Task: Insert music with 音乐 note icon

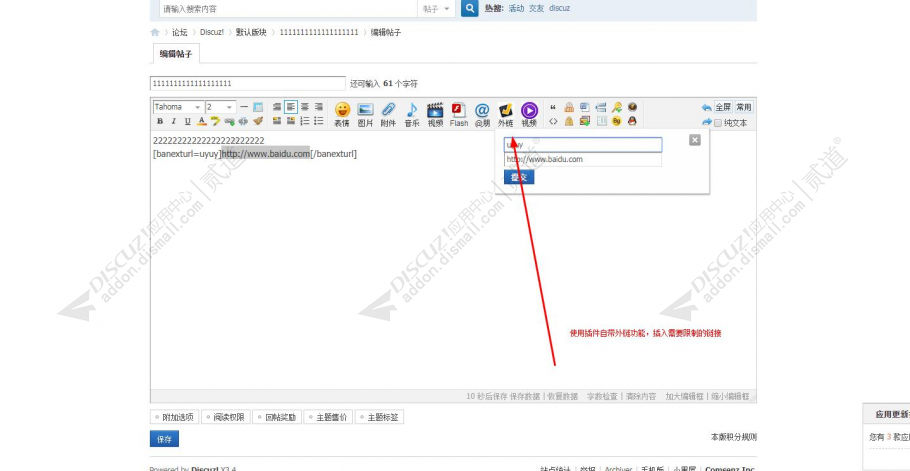Action: [411, 114]
